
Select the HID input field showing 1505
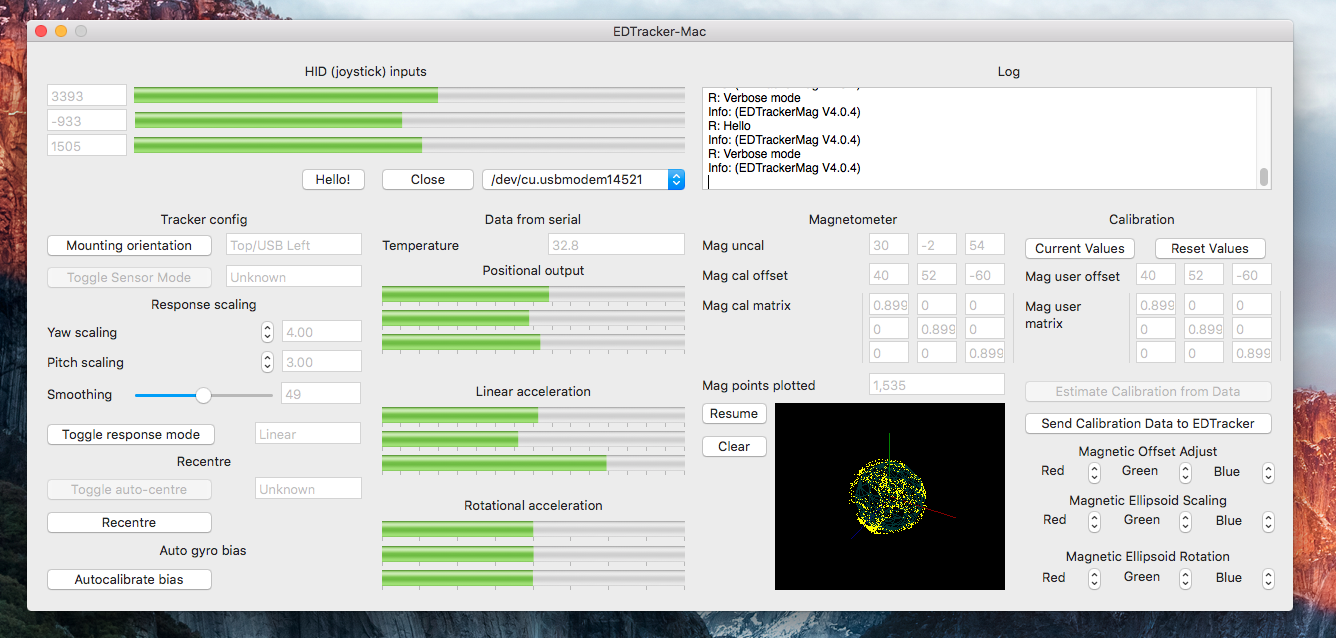click(87, 146)
